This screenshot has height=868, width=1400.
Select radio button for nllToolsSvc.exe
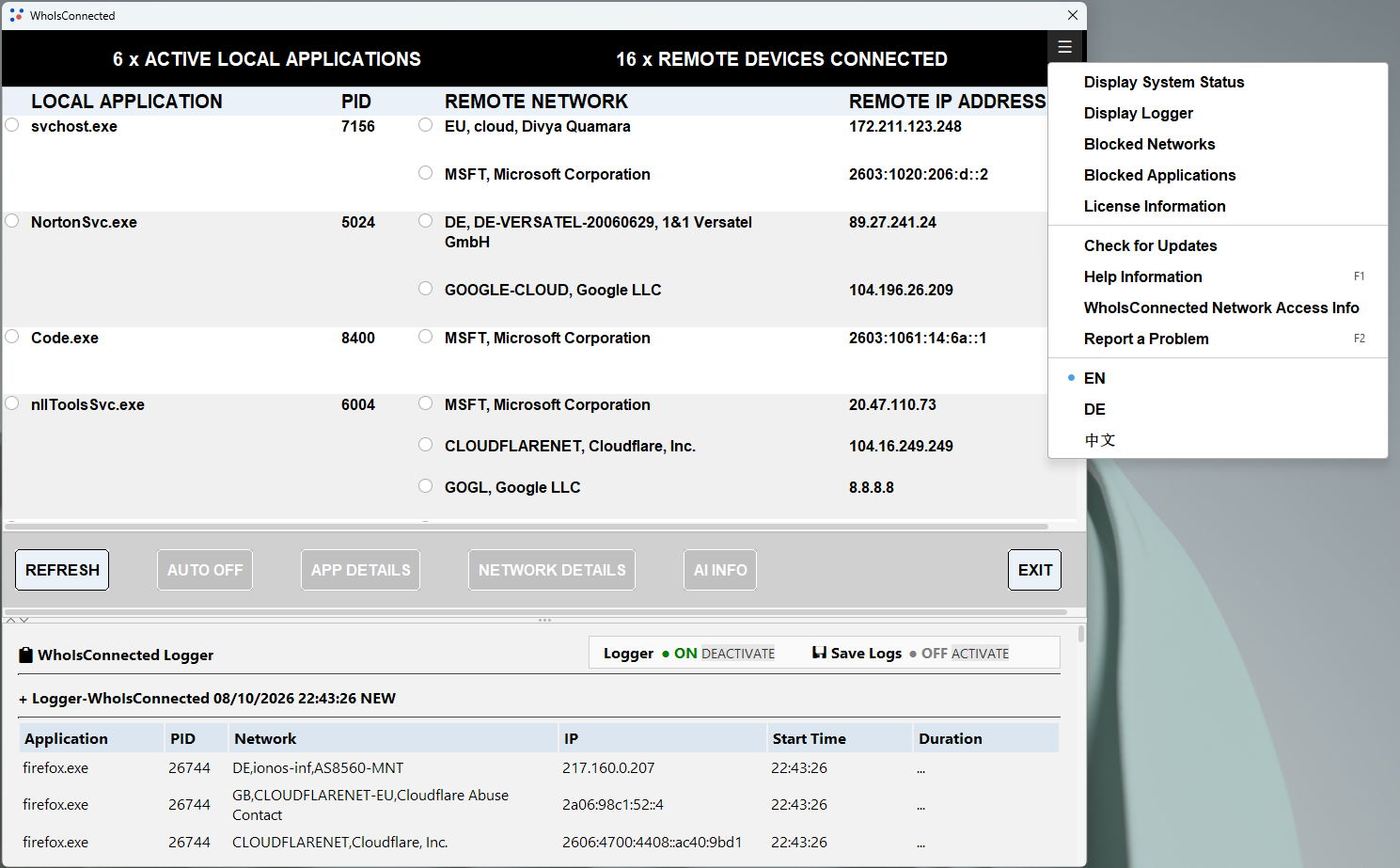(12, 403)
